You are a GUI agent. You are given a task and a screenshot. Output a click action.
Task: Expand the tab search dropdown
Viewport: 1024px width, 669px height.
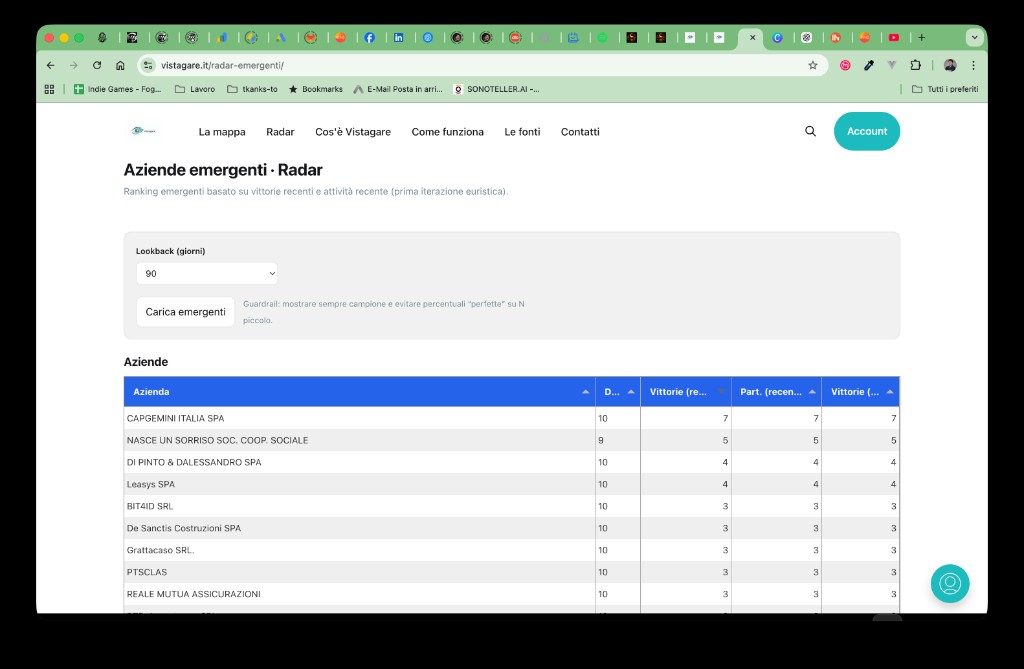[974, 38]
